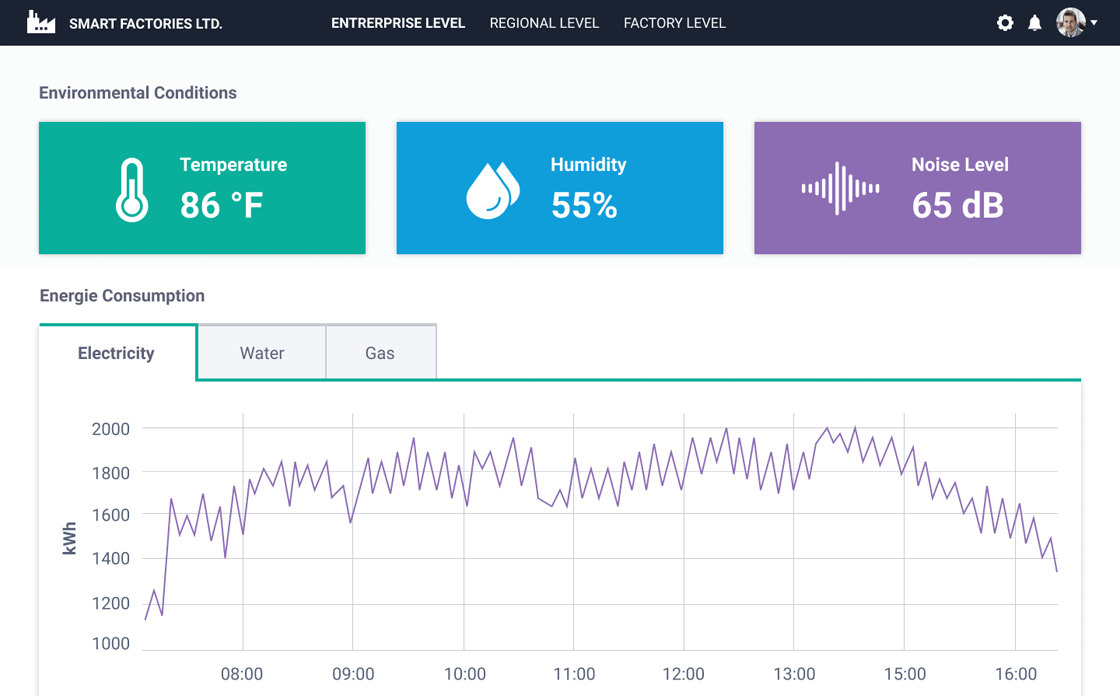
Task: Click the sound wave noise icon
Action: pos(840,189)
